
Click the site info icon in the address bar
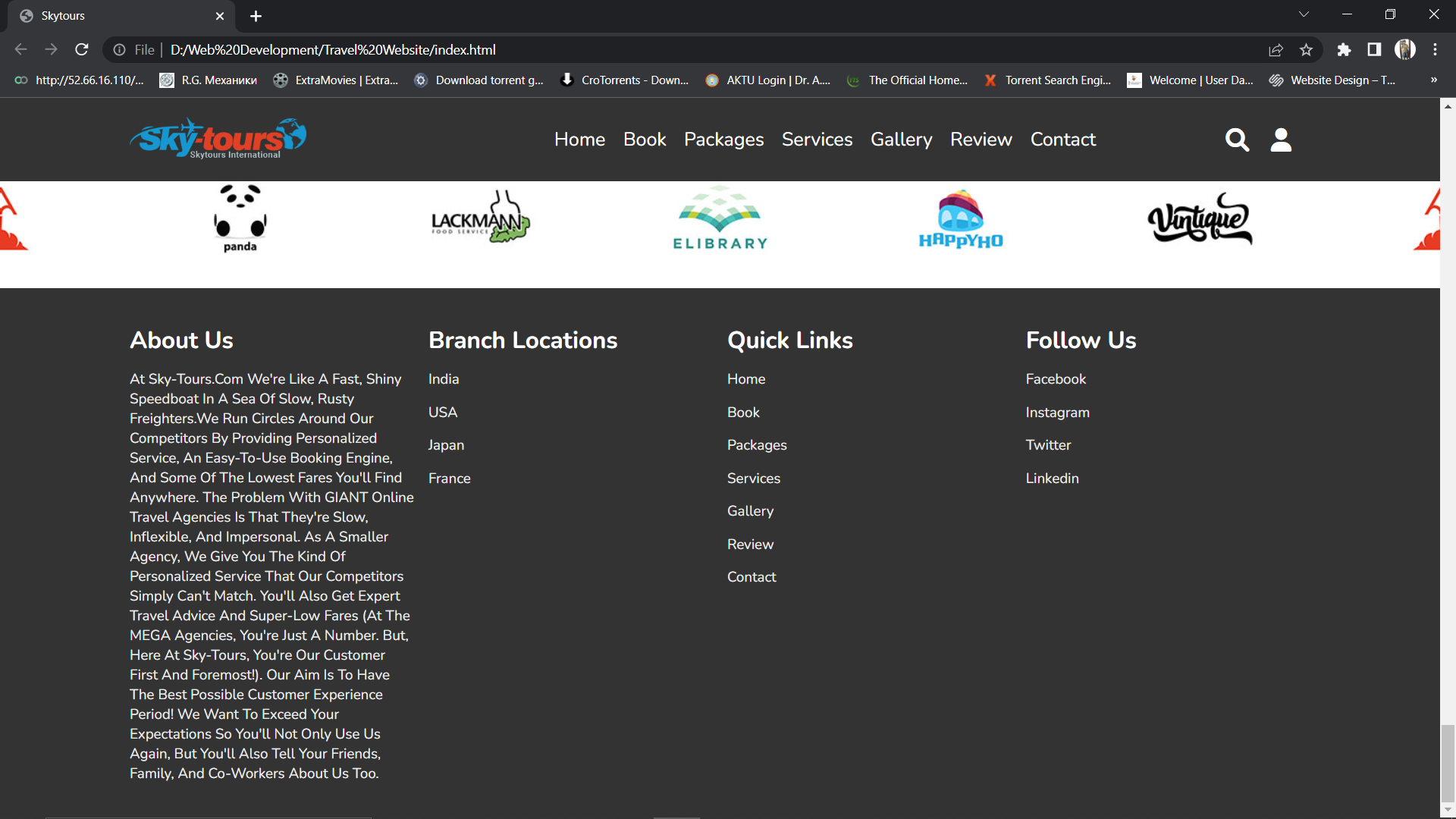click(x=120, y=49)
